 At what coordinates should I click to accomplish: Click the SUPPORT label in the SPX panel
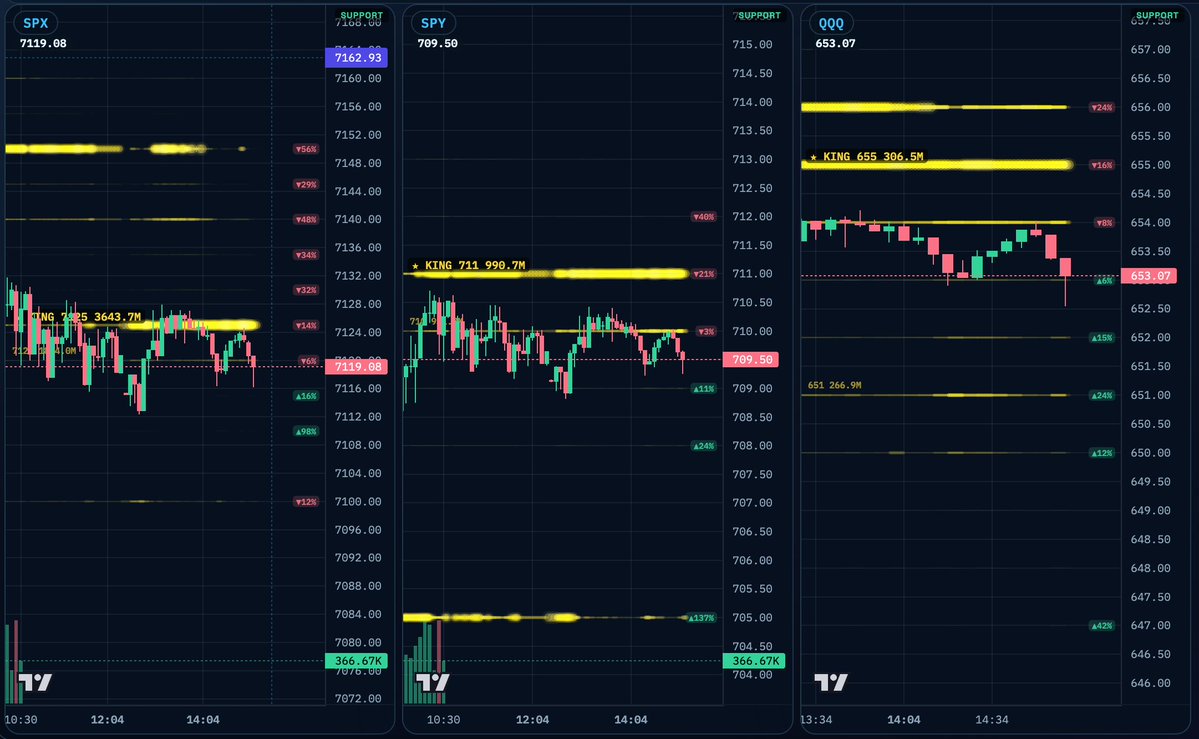pos(362,15)
